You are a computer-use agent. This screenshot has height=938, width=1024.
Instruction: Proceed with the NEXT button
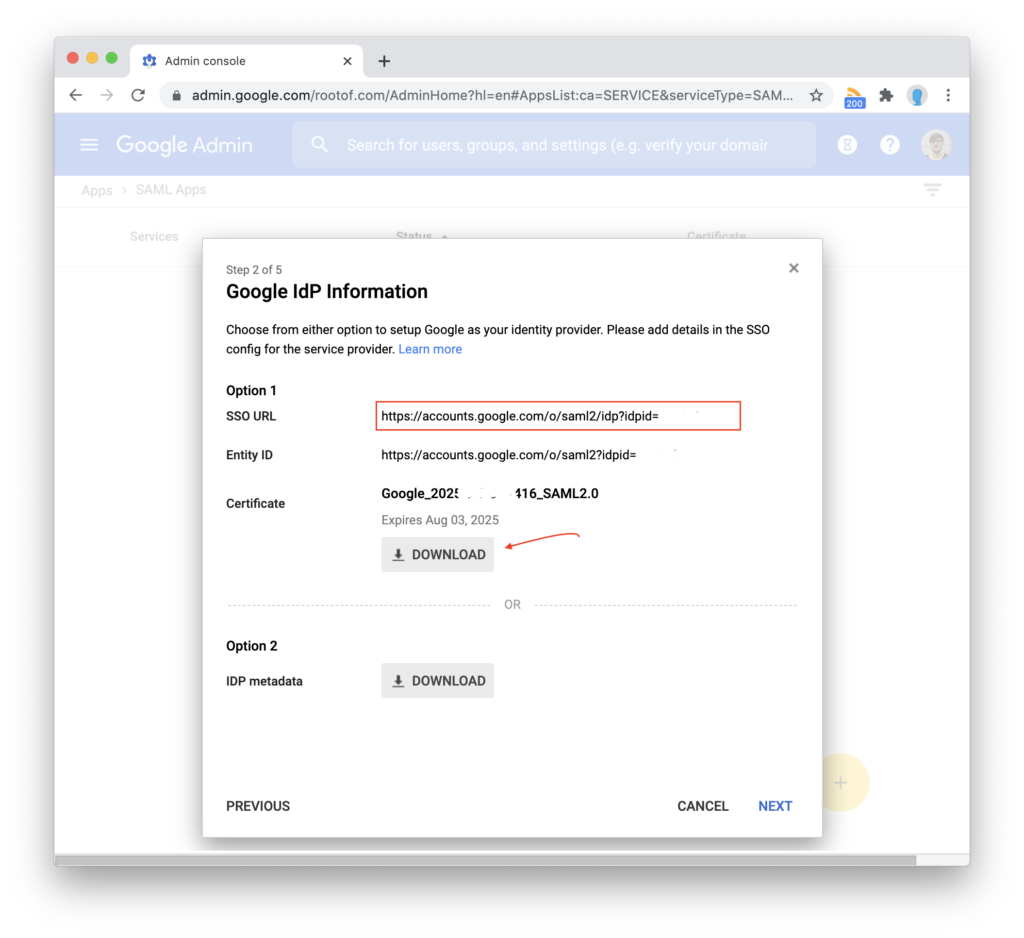pos(775,806)
